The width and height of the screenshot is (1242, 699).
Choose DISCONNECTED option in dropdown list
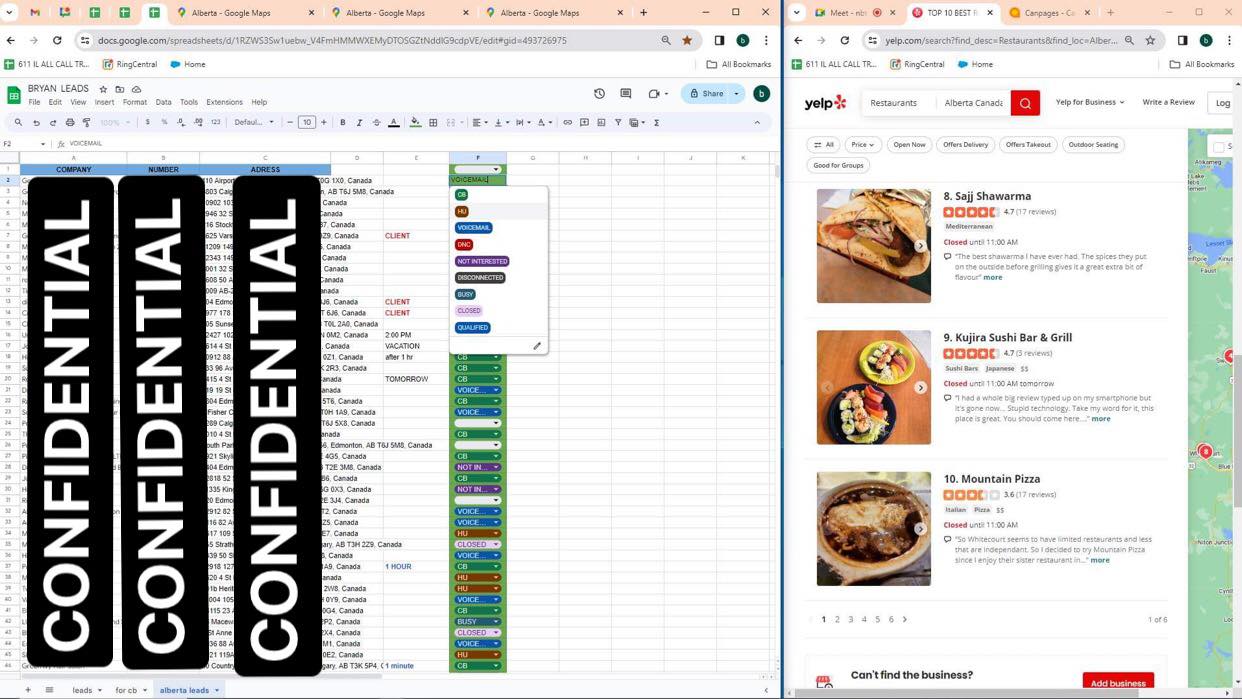coord(480,278)
